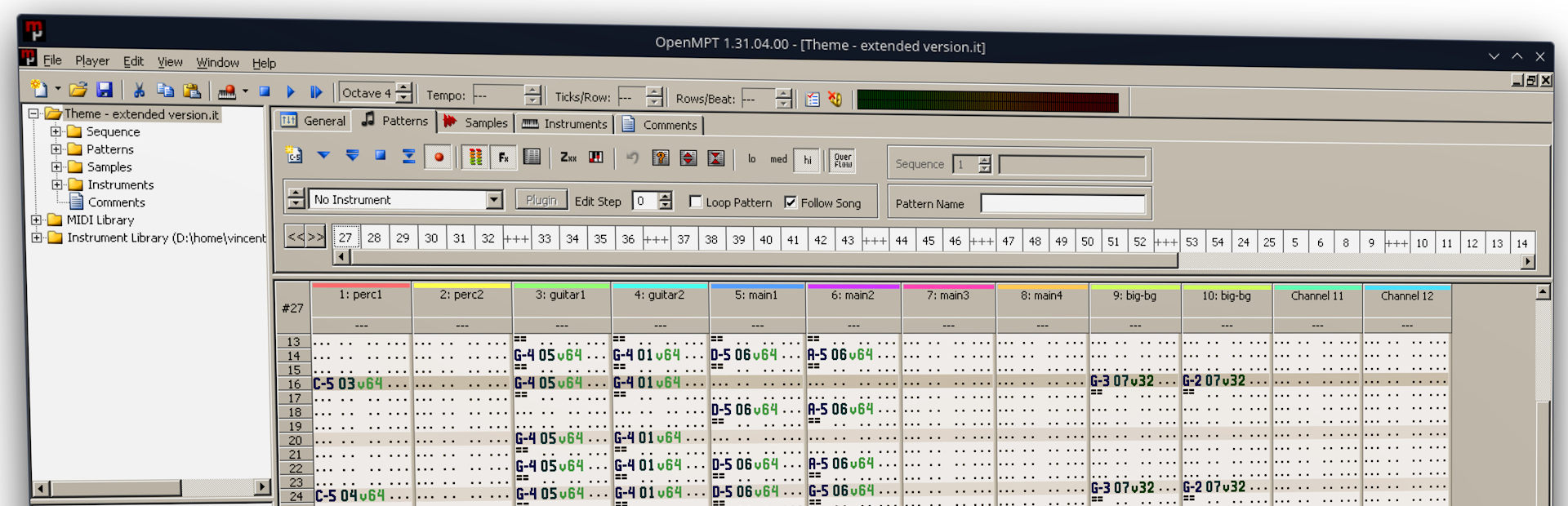Select pattern 33 in the order list
1568x506 pixels.
click(x=545, y=239)
